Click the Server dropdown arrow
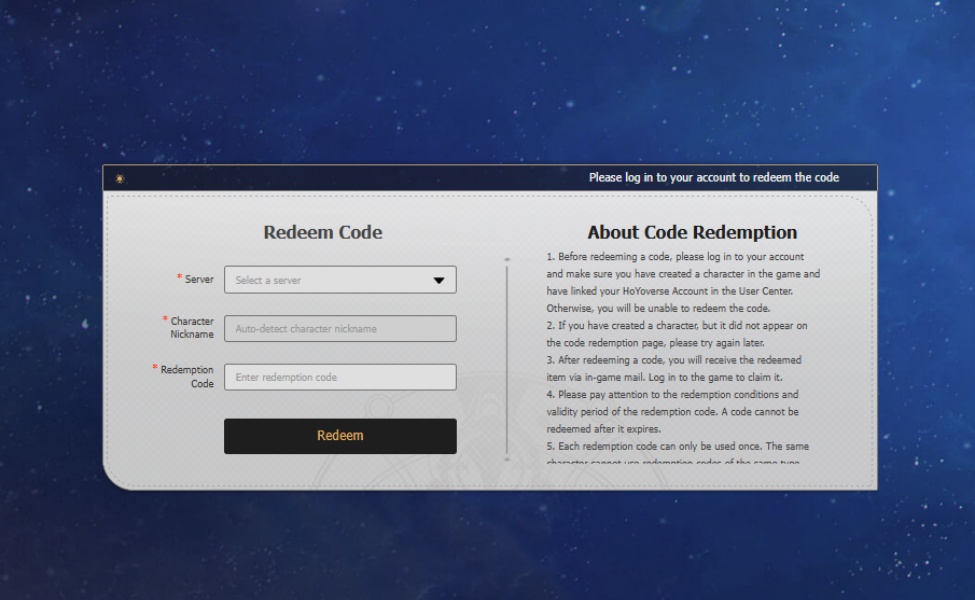The height and width of the screenshot is (600, 975). tap(438, 279)
